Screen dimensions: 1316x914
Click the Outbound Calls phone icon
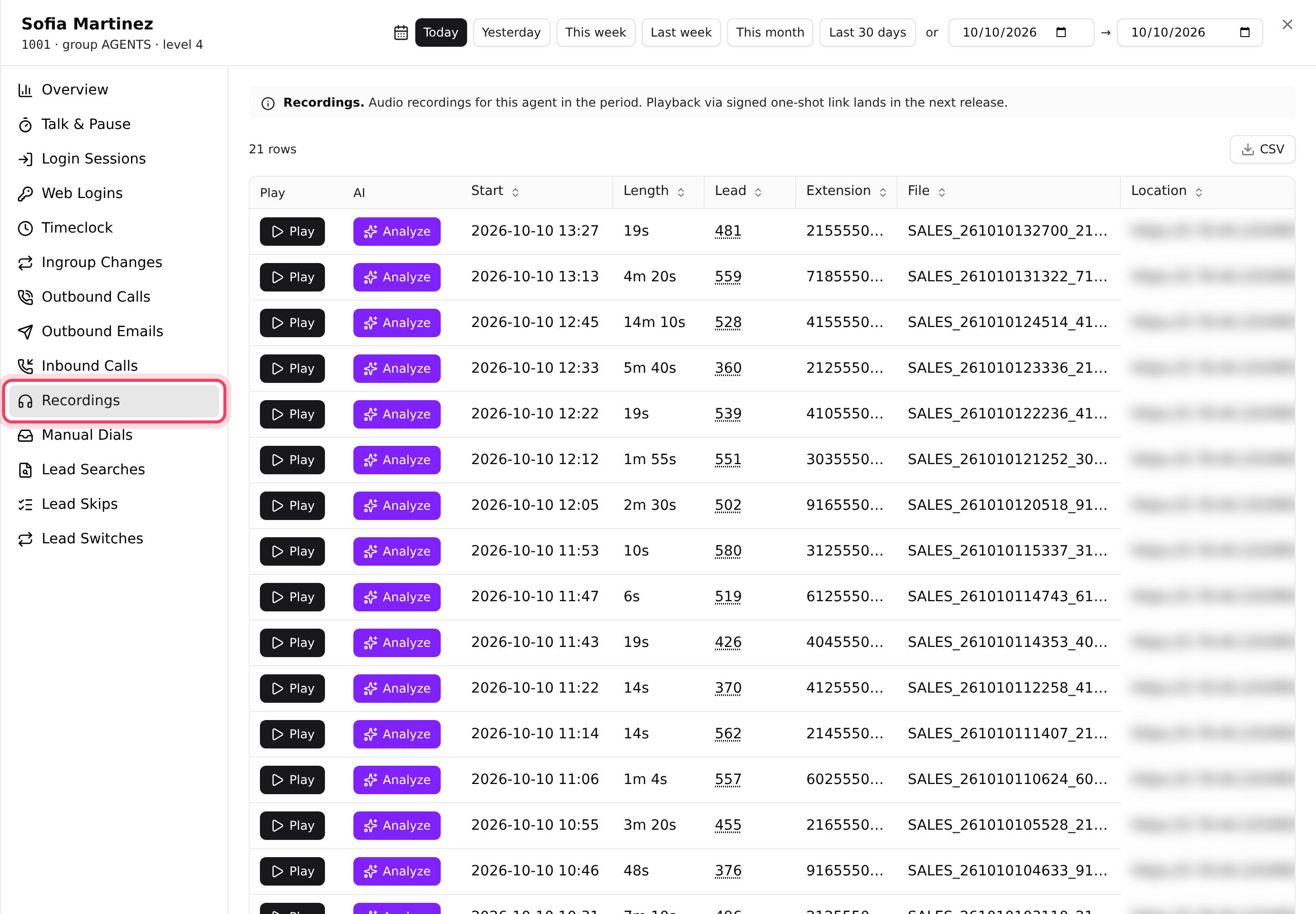(25, 297)
